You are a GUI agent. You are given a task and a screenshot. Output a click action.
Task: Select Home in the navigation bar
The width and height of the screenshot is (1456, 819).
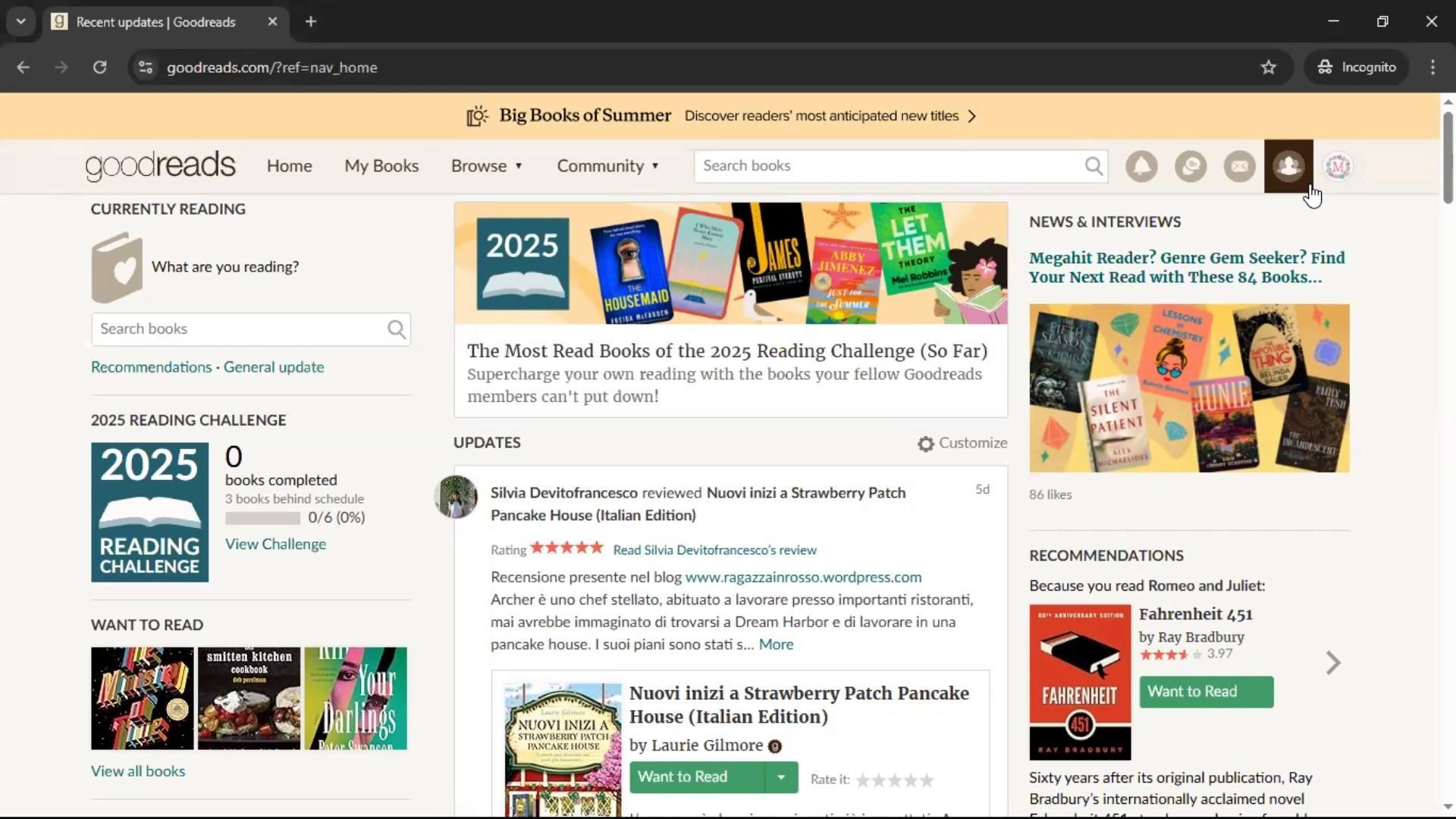pos(289,166)
